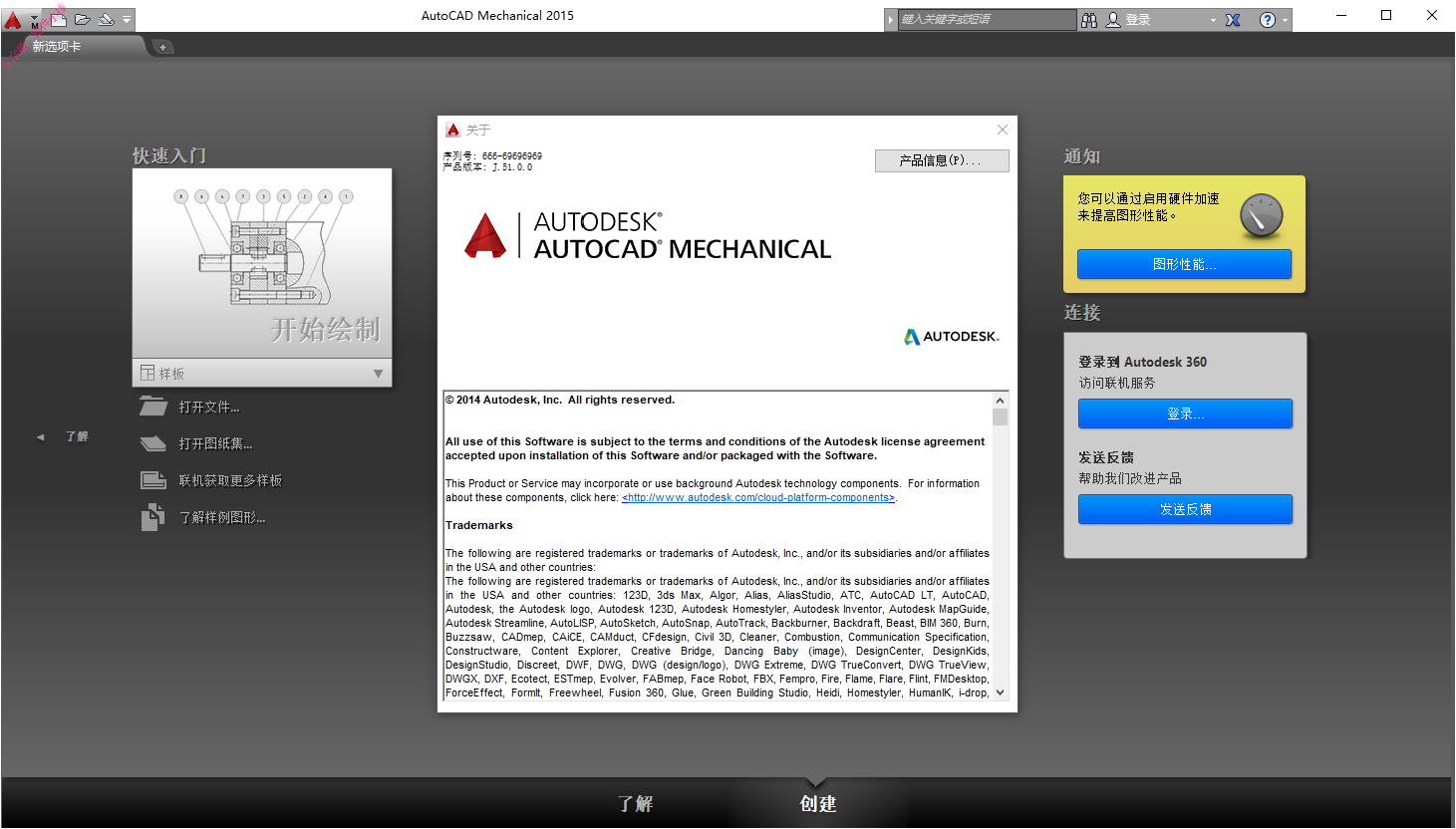
Task: Click the 登录到 Autodesk 360 heading
Action: point(1142,362)
